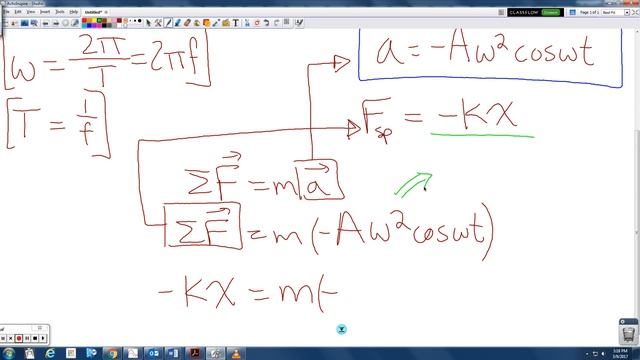This screenshot has width=640, height=360.
Task: Go to the previous page arrow
Action: [45, 23]
